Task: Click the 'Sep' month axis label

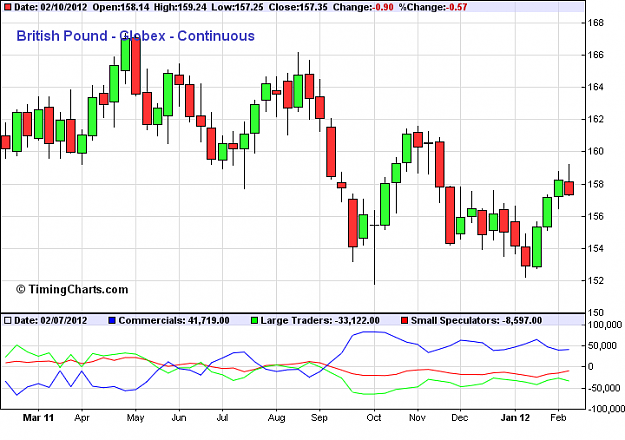Action: (x=319, y=418)
